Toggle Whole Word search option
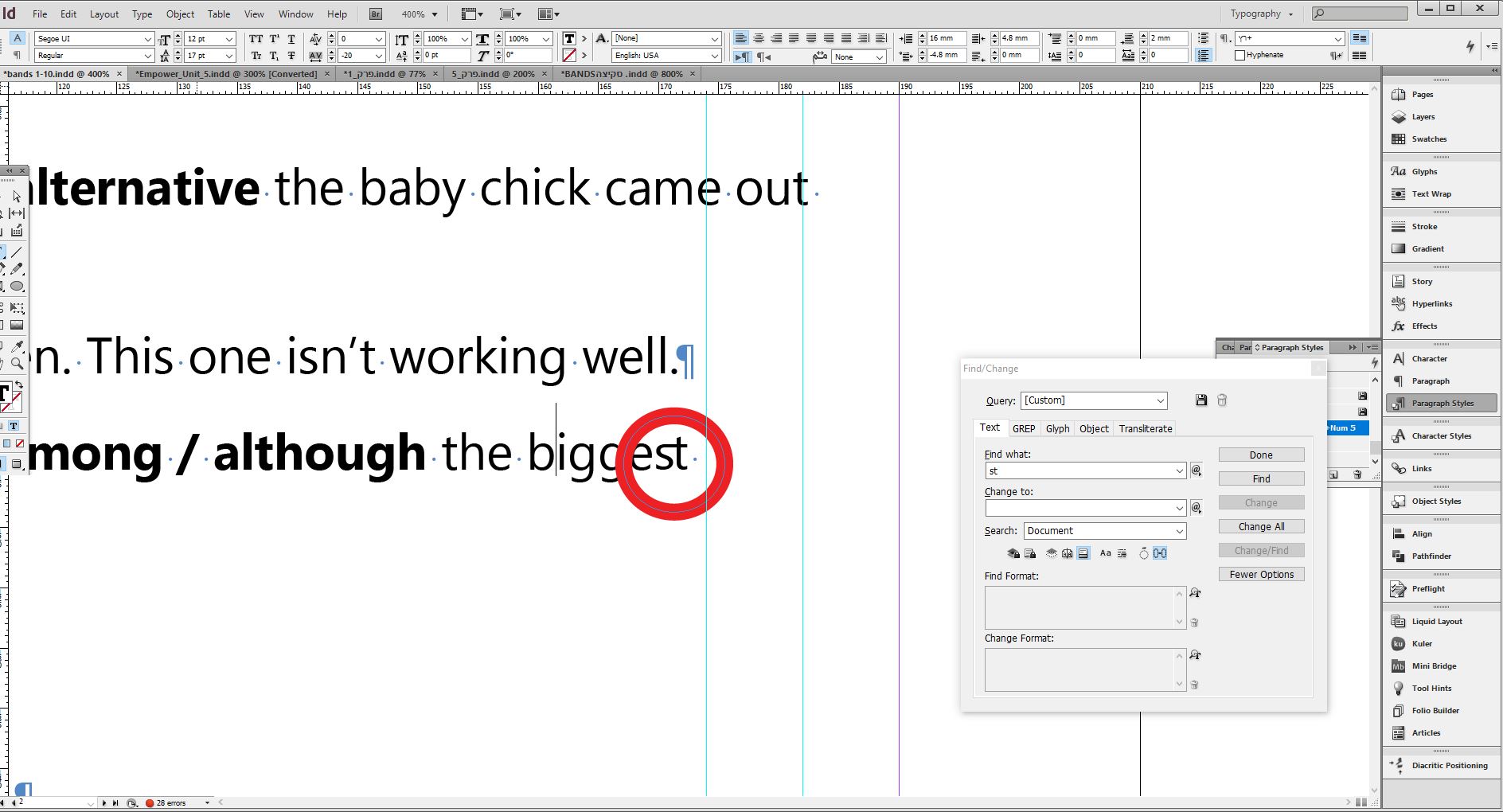The image size is (1503, 812). [x=1122, y=553]
